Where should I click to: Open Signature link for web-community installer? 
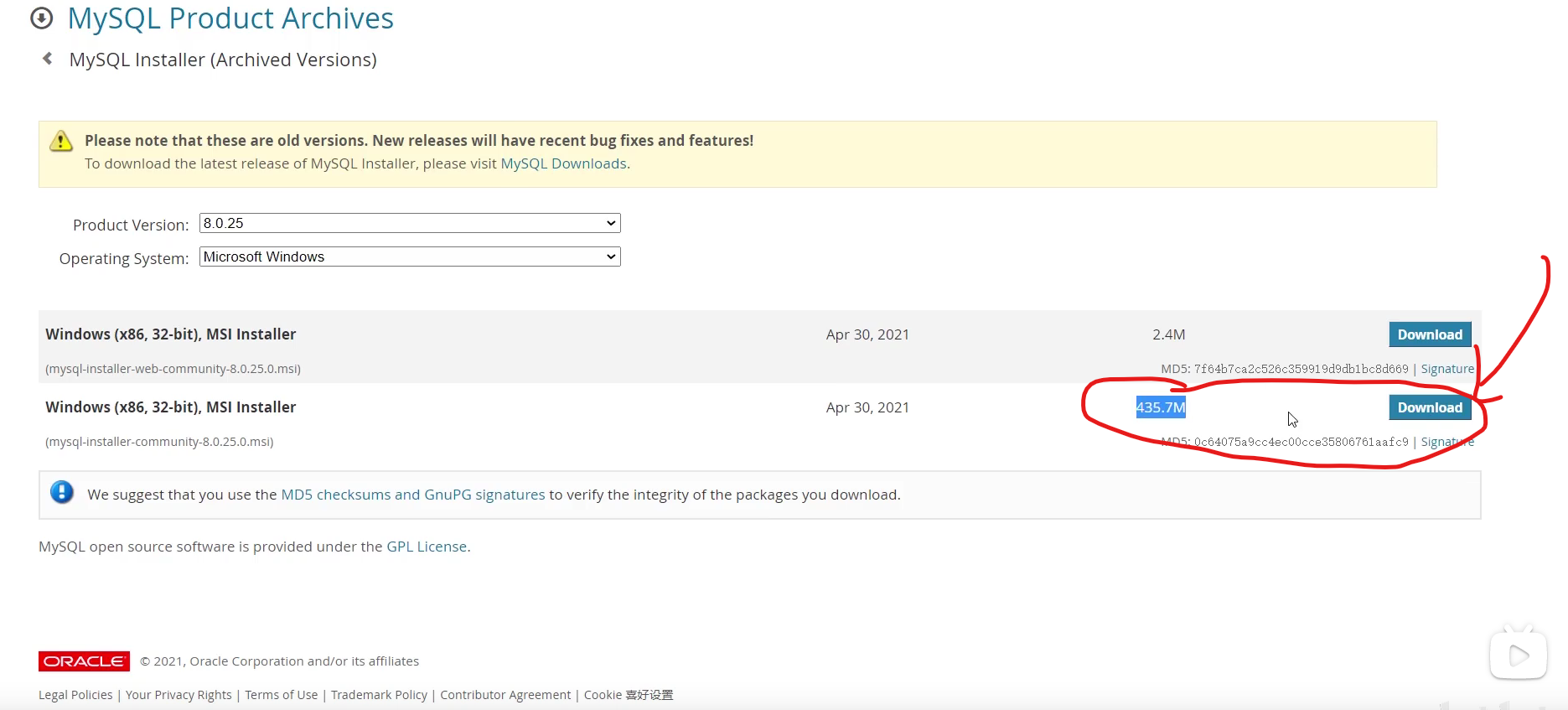(x=1447, y=369)
